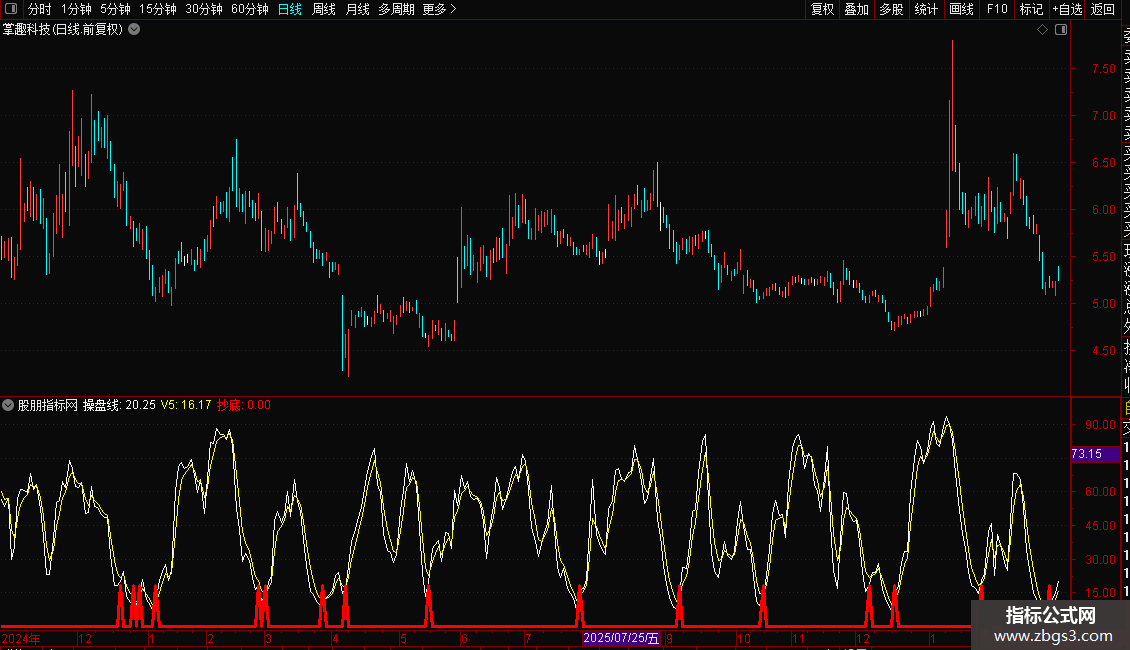Click the 4.50 price axis label
The height and width of the screenshot is (650, 1130).
(1103, 351)
